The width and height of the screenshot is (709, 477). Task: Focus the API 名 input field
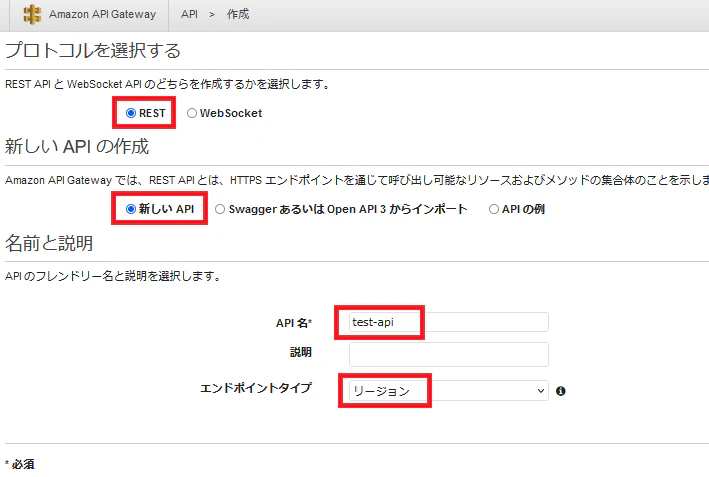(449, 322)
